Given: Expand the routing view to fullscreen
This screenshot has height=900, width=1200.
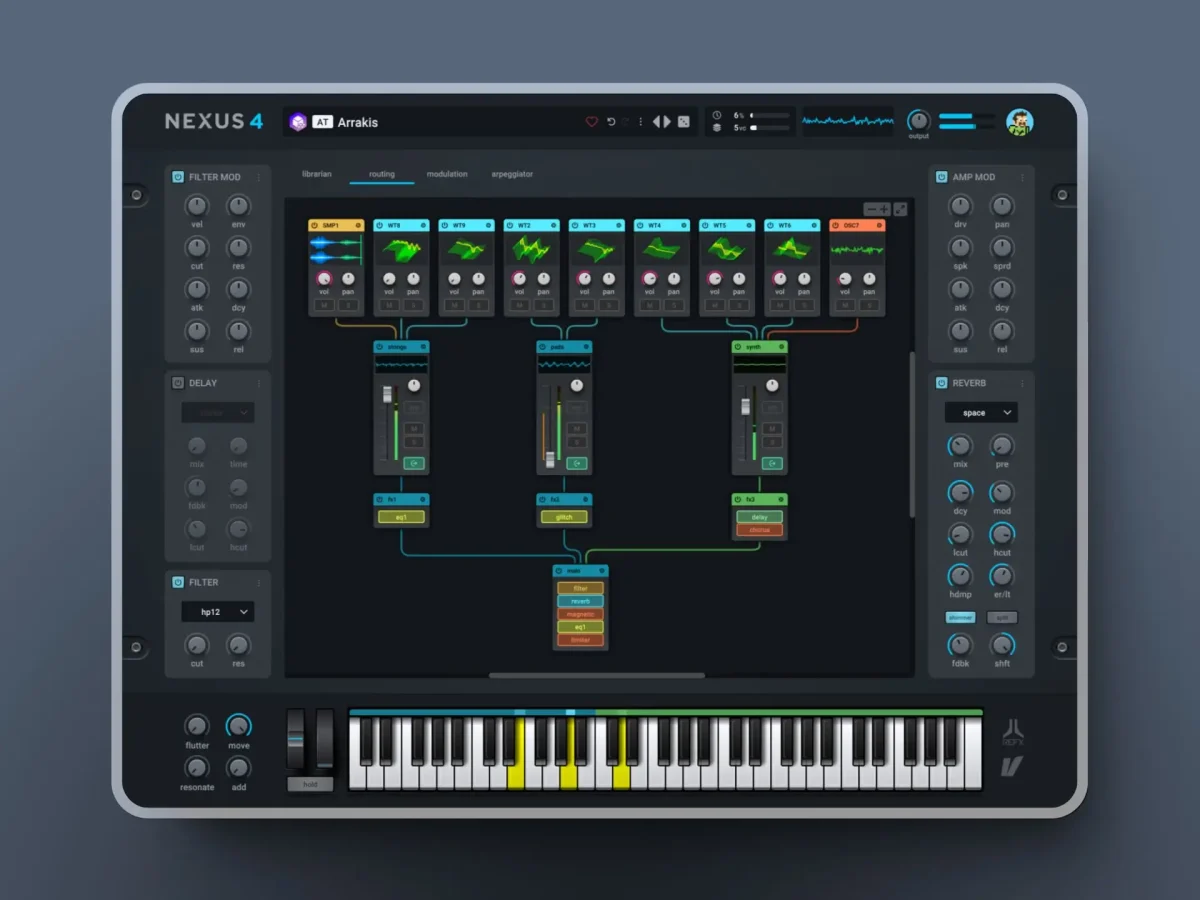Looking at the screenshot, I should coord(900,209).
